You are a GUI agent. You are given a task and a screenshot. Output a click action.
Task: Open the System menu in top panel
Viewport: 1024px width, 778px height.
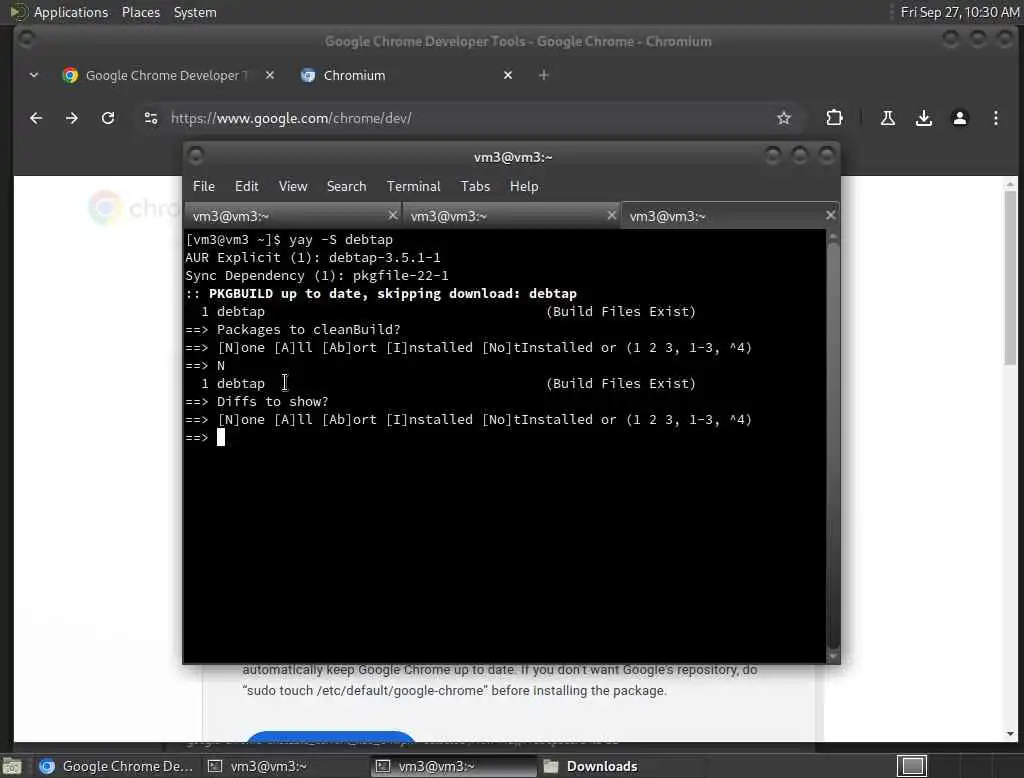(195, 12)
